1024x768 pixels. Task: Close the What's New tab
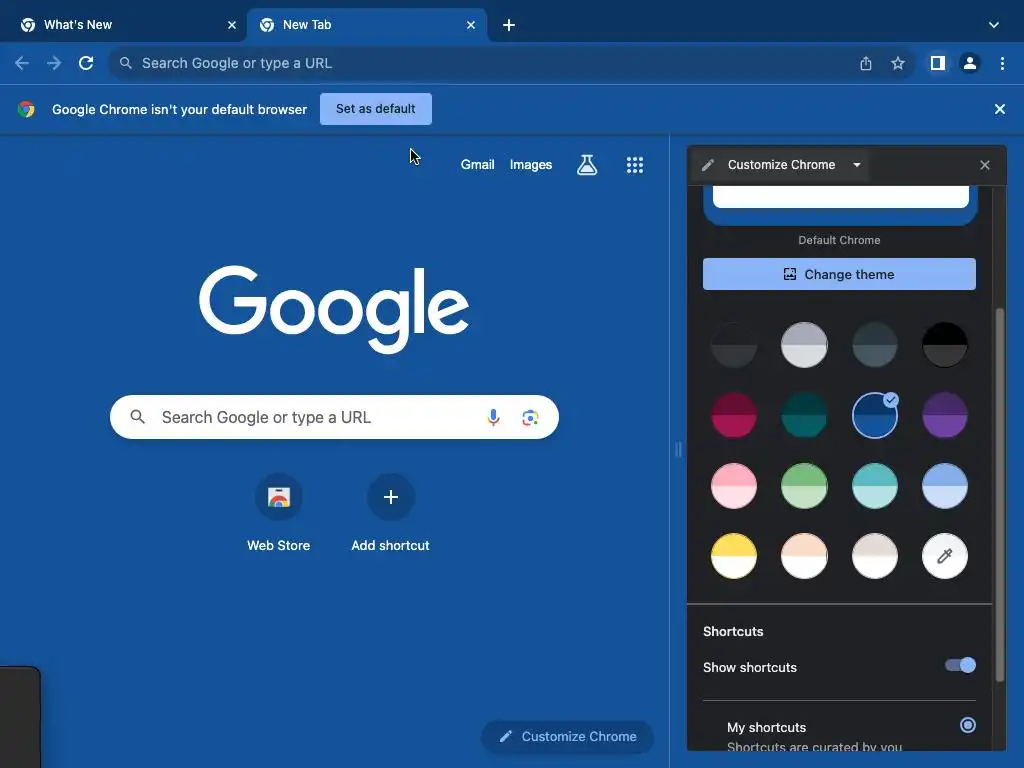tap(232, 25)
